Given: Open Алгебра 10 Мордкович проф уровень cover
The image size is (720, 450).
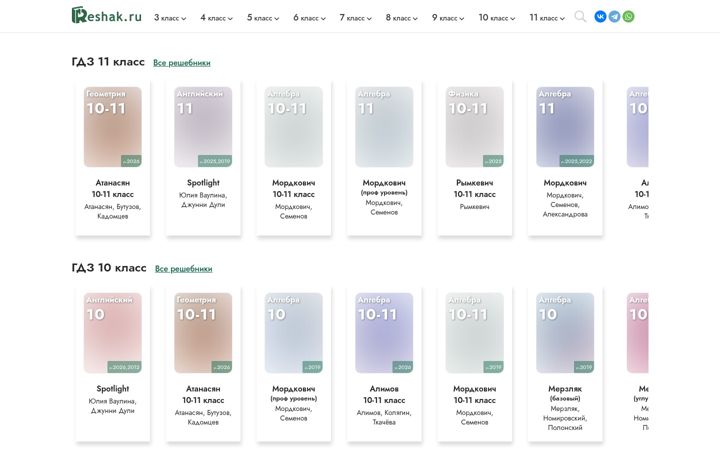Looking at the screenshot, I should (x=293, y=333).
